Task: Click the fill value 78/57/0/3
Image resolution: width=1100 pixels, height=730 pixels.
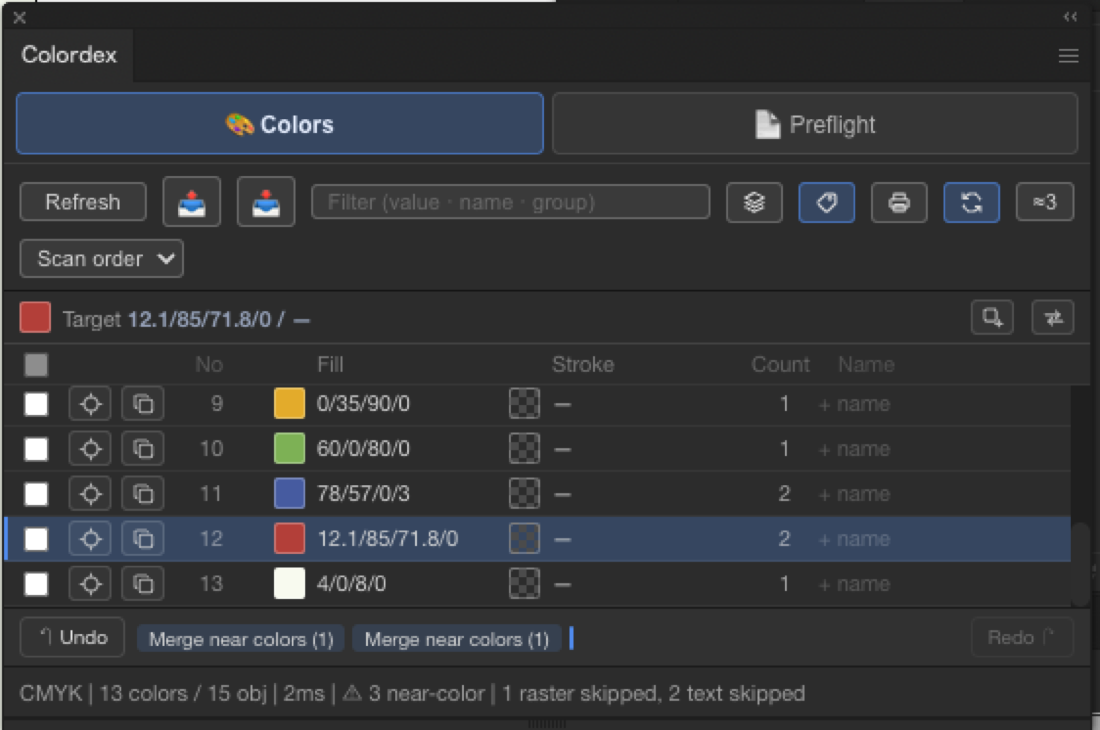Action: coord(363,494)
